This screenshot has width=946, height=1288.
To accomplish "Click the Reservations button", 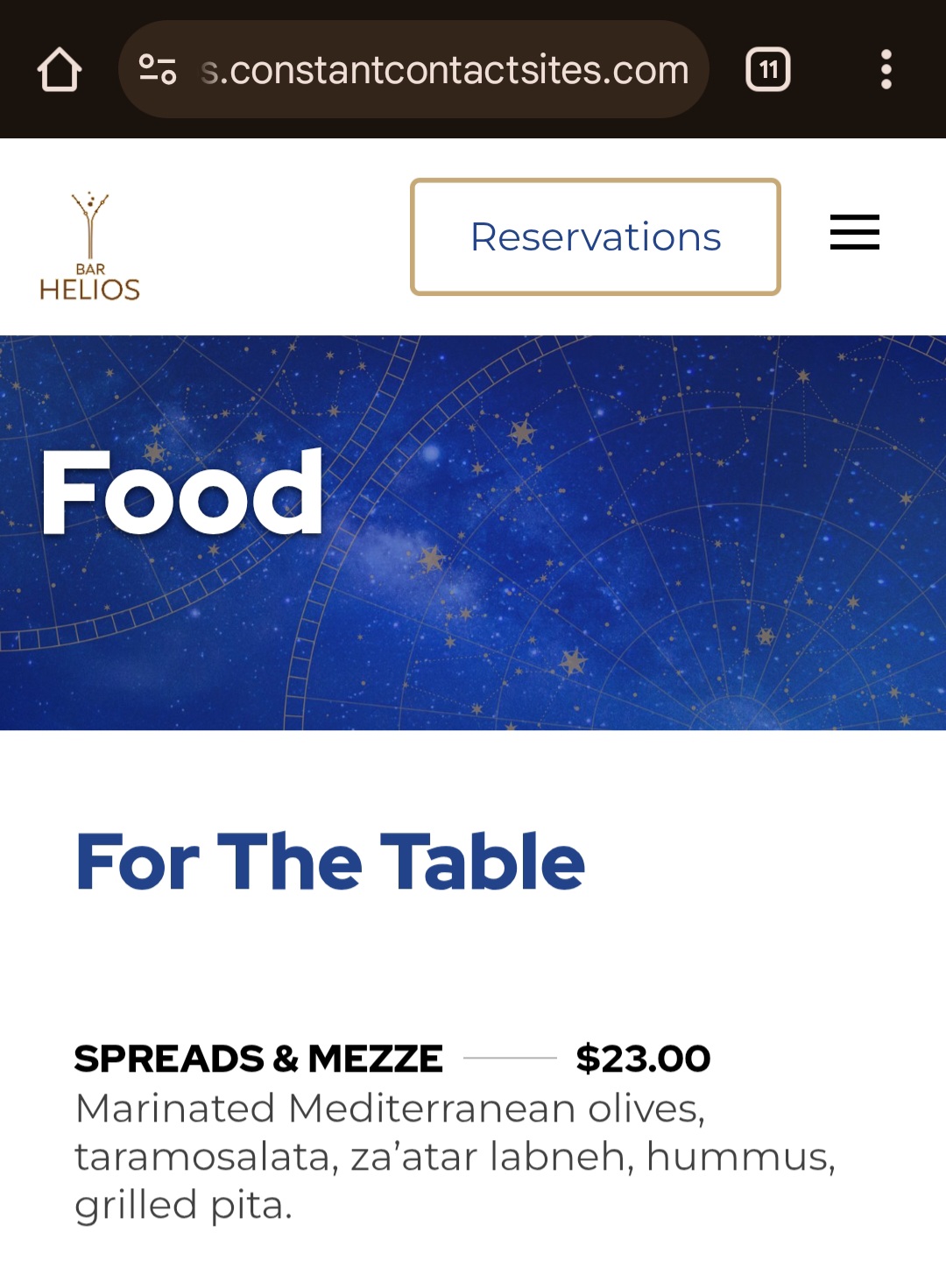I will (595, 236).
